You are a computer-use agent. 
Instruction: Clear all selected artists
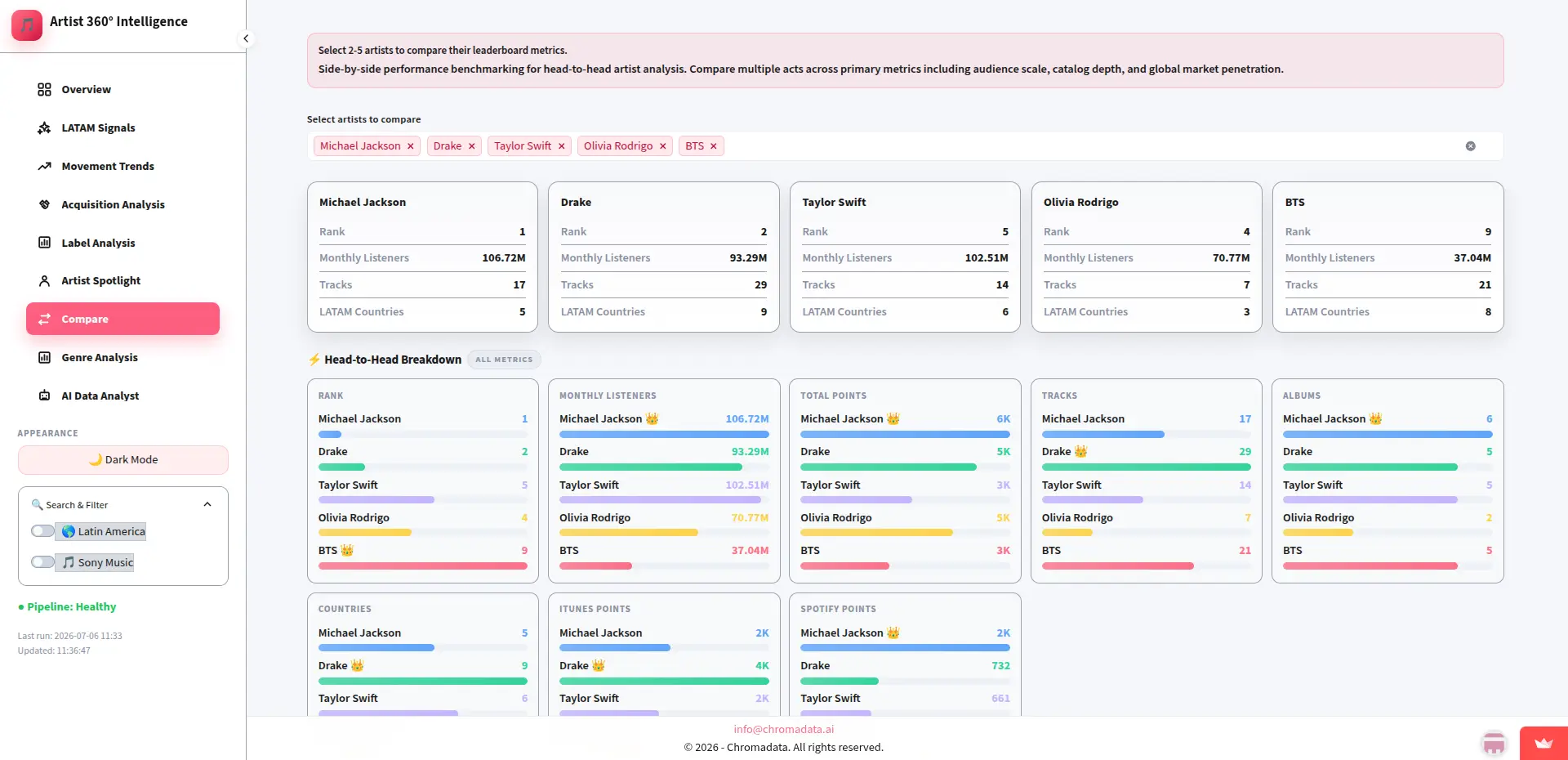1470,146
